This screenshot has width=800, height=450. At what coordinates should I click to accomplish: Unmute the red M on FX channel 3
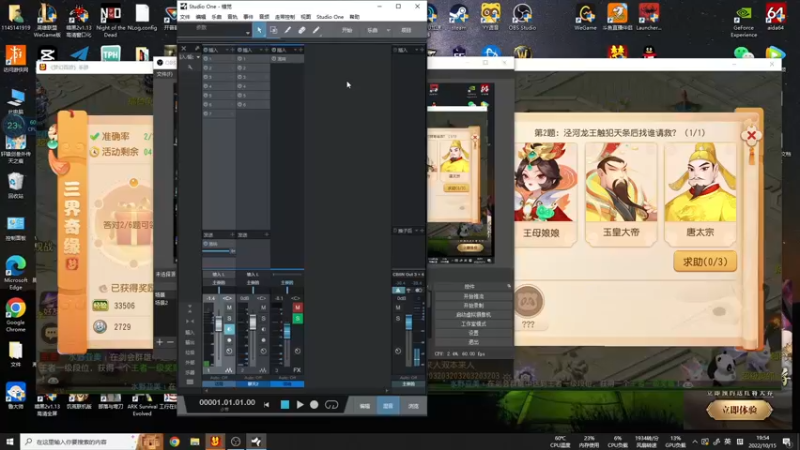pos(297,308)
